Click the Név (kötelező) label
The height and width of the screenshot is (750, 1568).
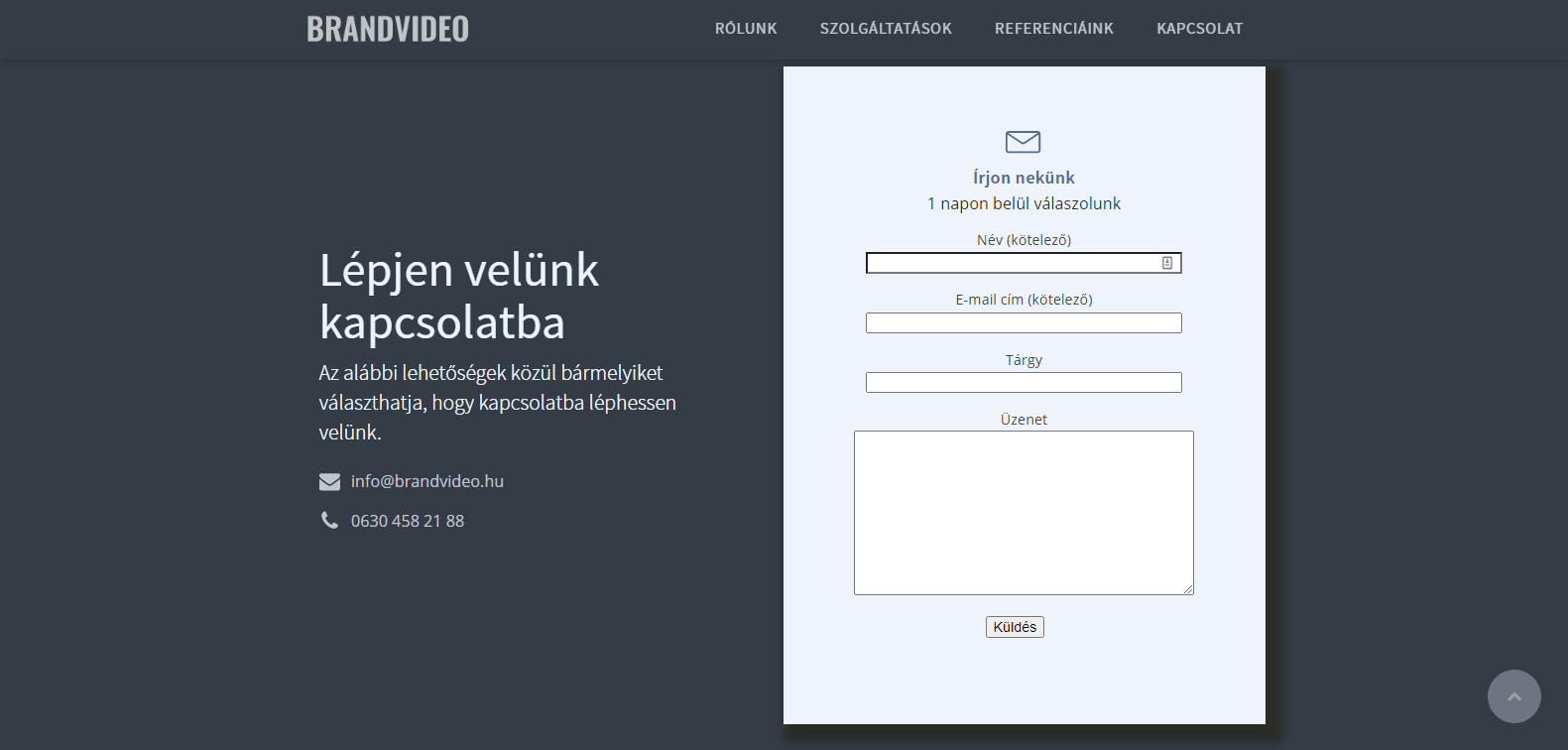(x=1024, y=240)
